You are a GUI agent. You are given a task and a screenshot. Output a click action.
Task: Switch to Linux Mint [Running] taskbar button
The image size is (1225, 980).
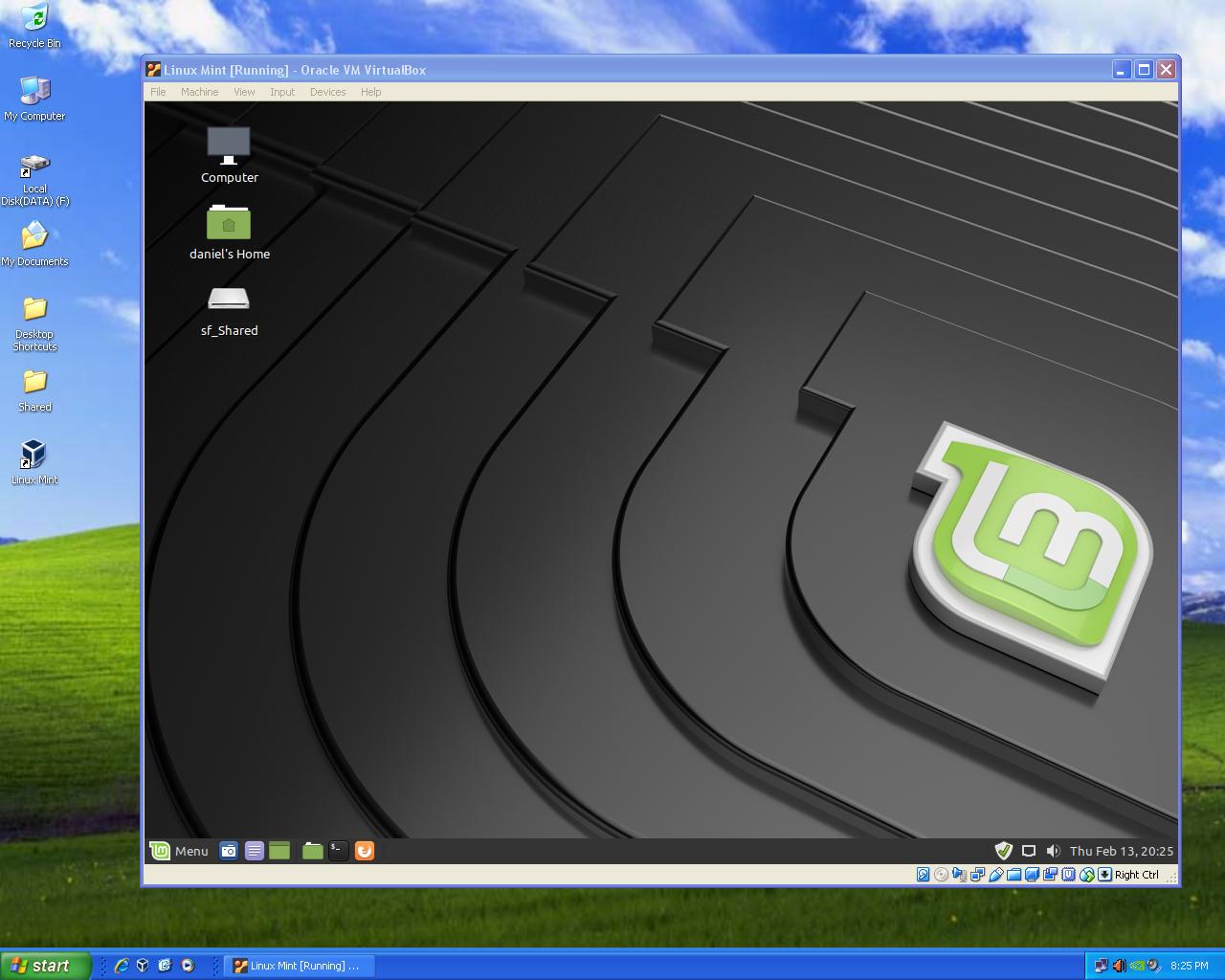click(x=299, y=966)
